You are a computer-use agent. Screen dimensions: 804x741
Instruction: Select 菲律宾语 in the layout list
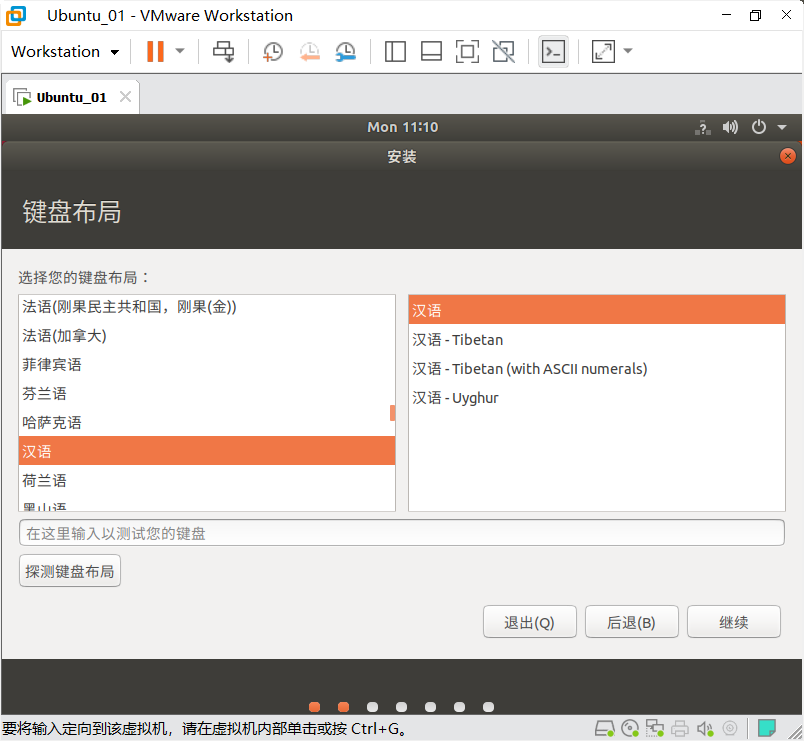pyautogui.click(x=207, y=365)
